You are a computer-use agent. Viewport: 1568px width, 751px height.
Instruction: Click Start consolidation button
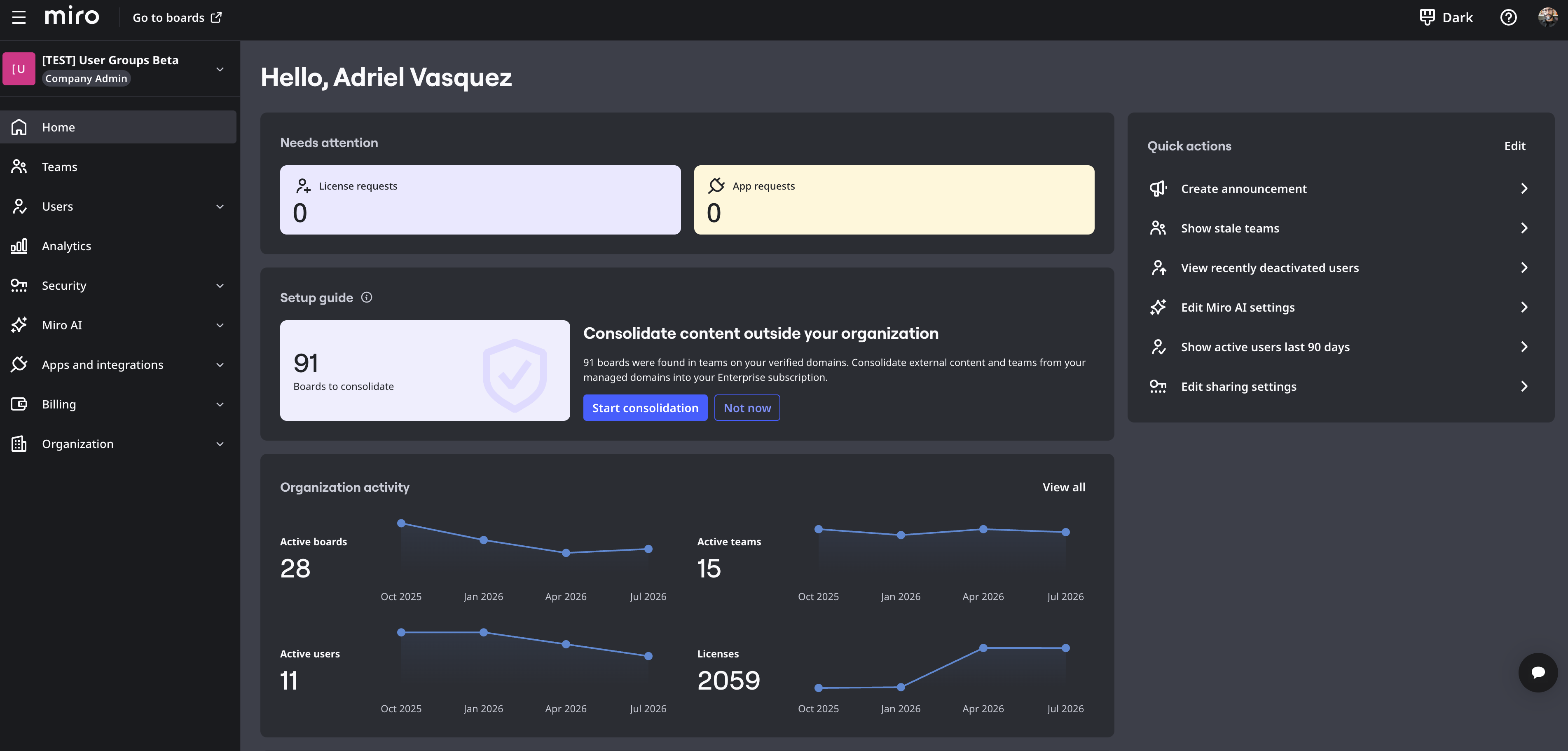tap(645, 408)
